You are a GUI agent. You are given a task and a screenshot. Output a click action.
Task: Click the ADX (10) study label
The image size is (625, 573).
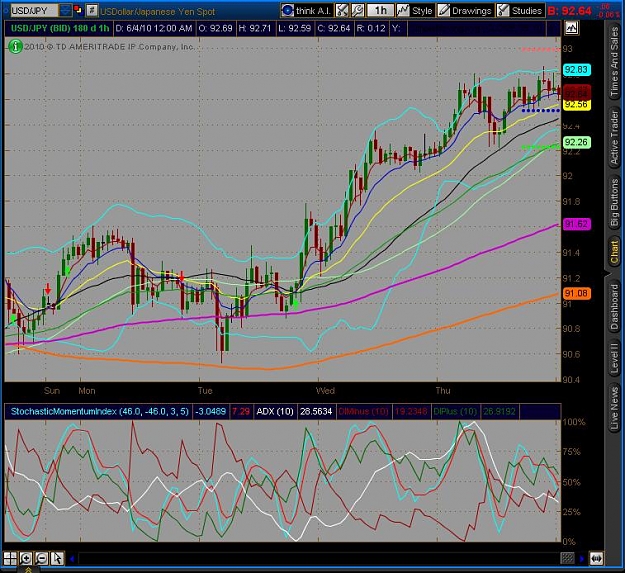tap(275, 411)
